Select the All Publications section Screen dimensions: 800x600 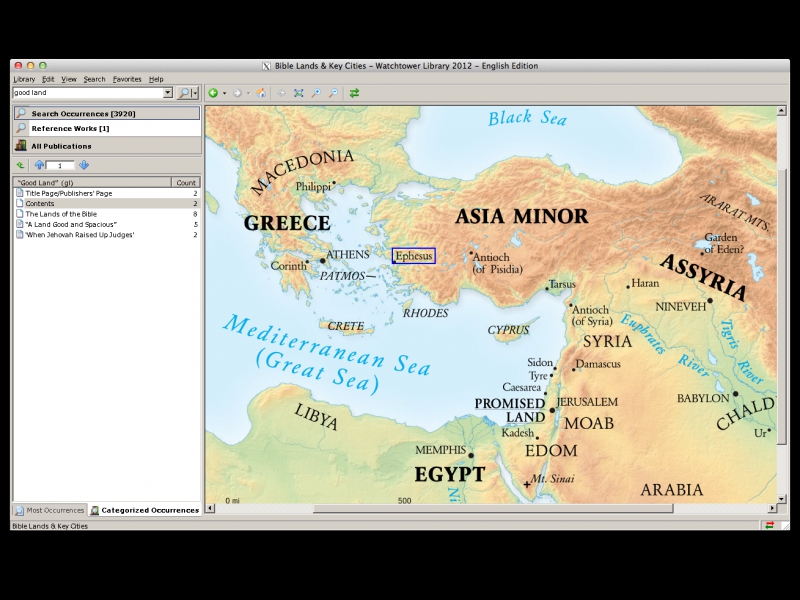click(61, 146)
